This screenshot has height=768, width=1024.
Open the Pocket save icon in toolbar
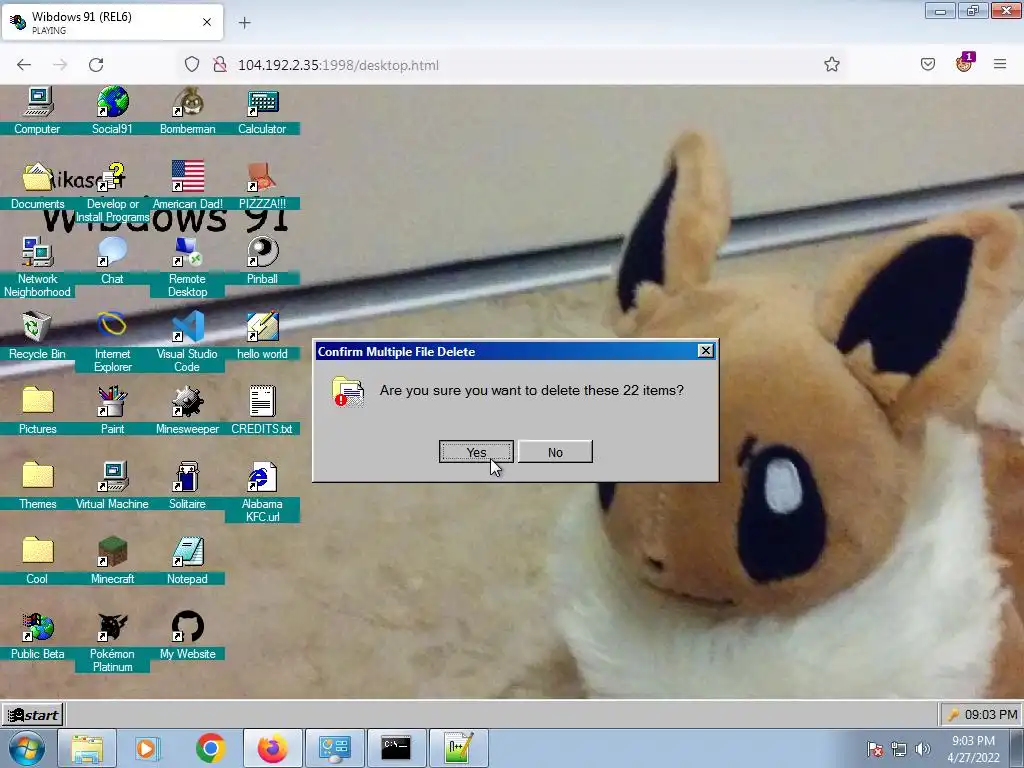[x=927, y=64]
